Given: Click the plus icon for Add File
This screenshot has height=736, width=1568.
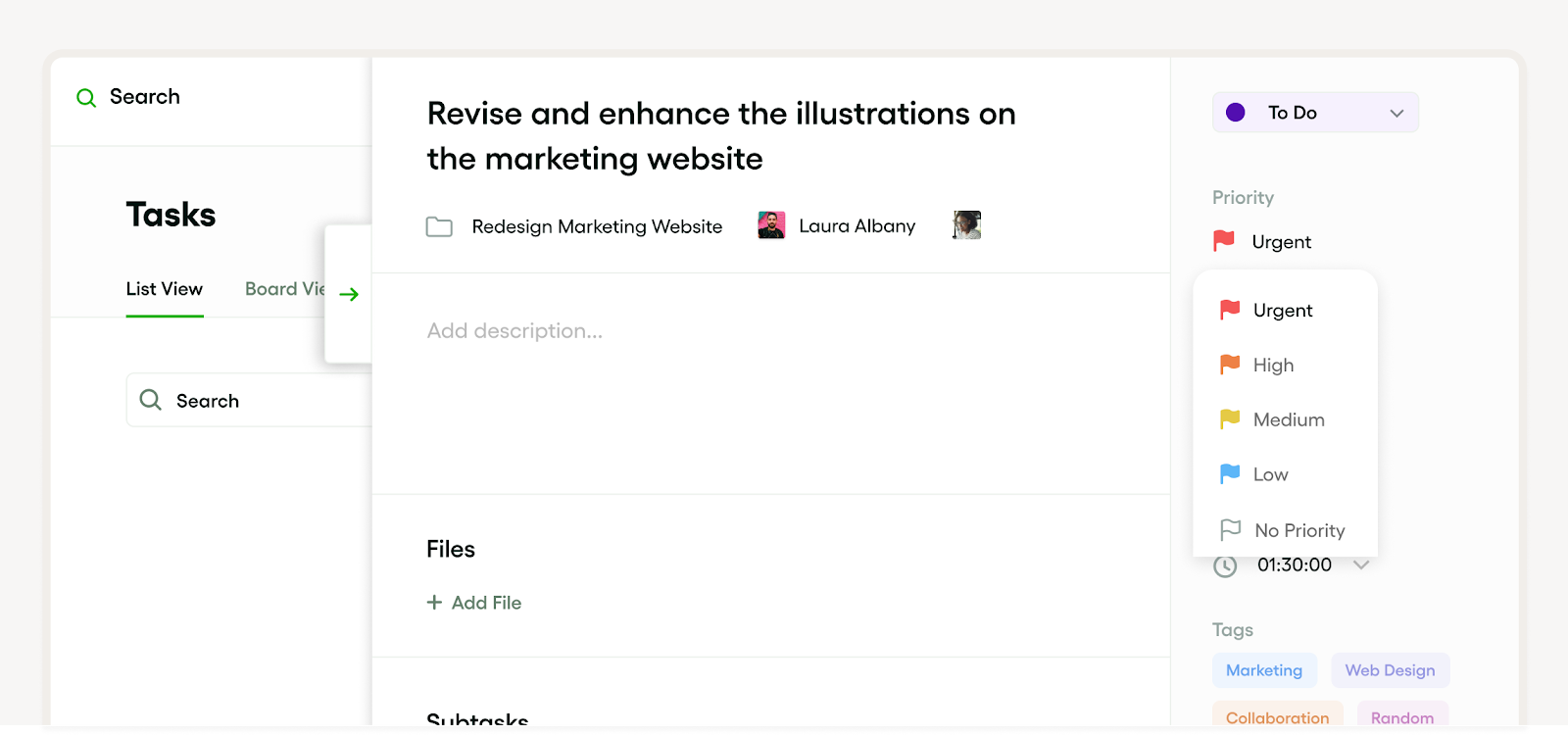Looking at the screenshot, I should pyautogui.click(x=434, y=602).
